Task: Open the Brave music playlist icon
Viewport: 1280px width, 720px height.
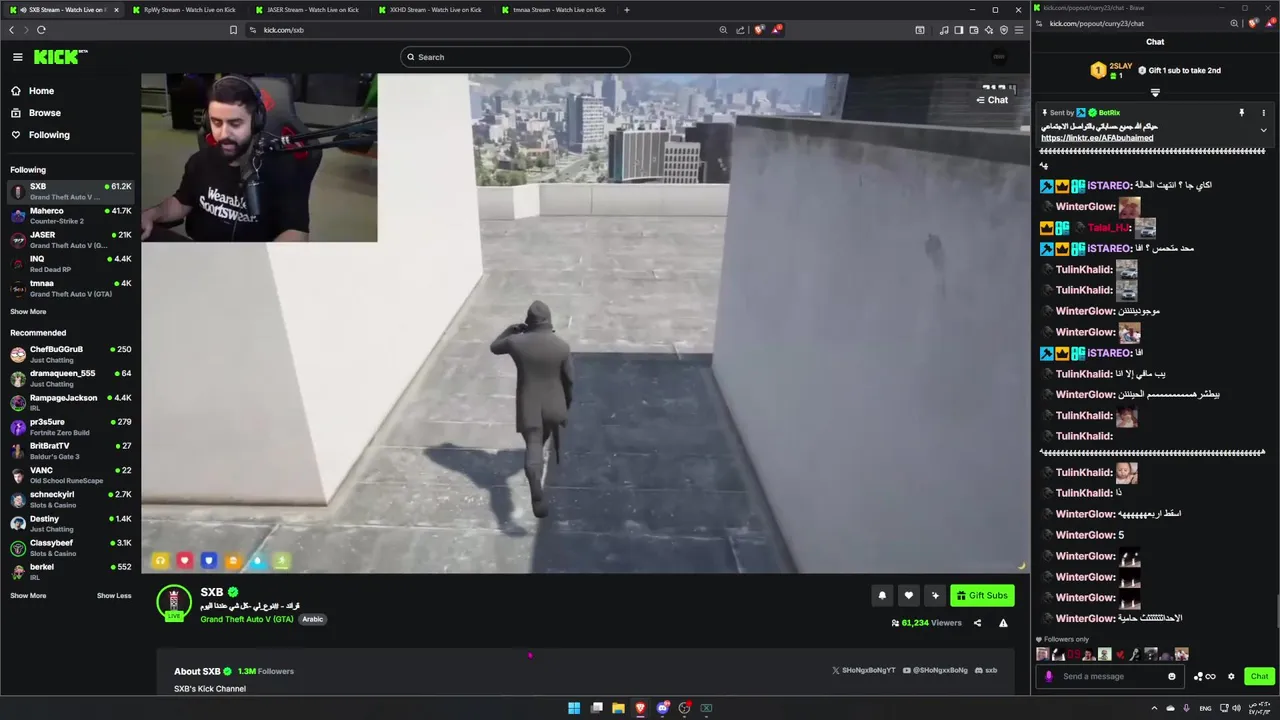Action: pyautogui.click(x=944, y=30)
